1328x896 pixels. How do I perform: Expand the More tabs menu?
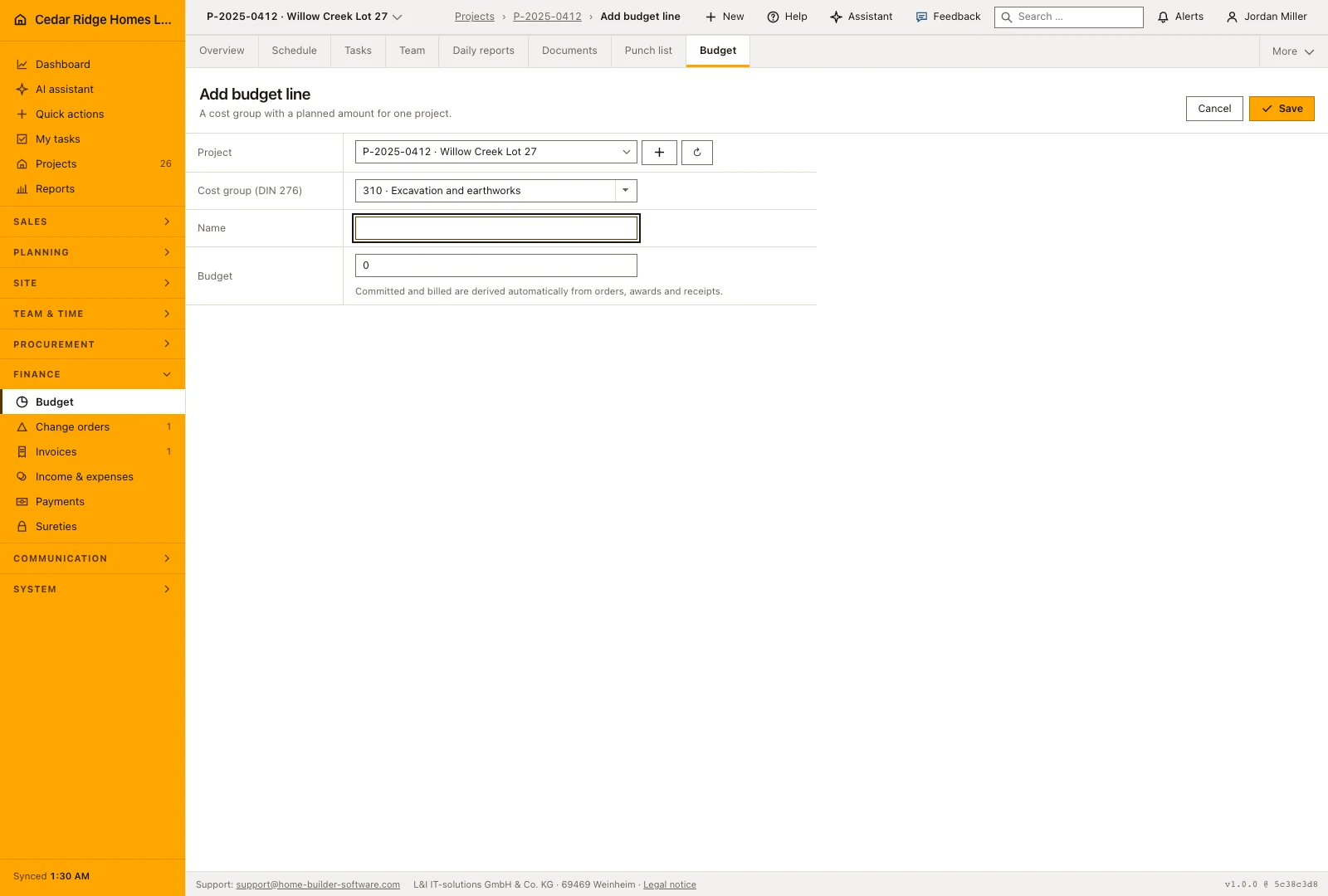coord(1293,51)
